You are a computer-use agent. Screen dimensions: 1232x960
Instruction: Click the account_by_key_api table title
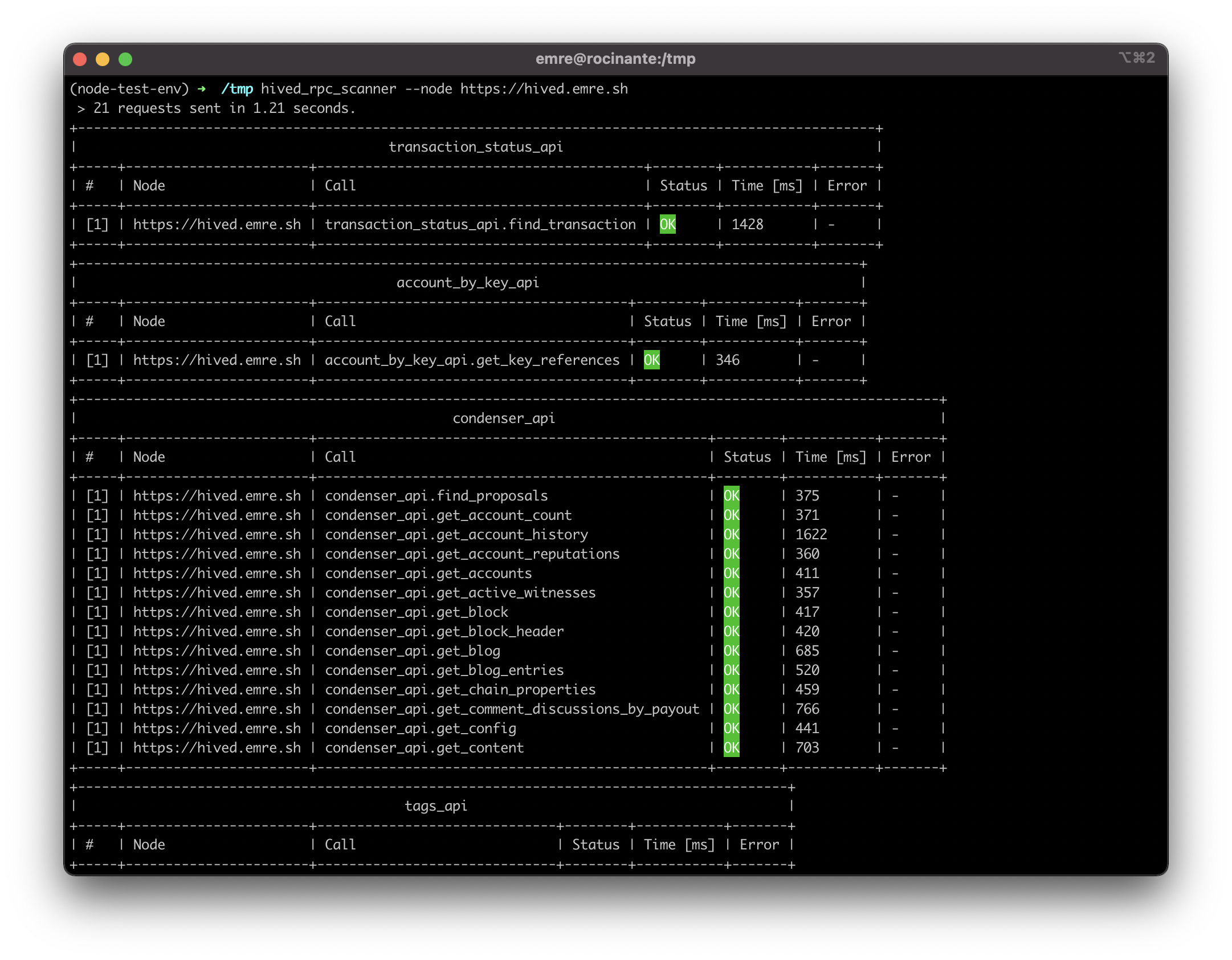pyautogui.click(x=468, y=283)
